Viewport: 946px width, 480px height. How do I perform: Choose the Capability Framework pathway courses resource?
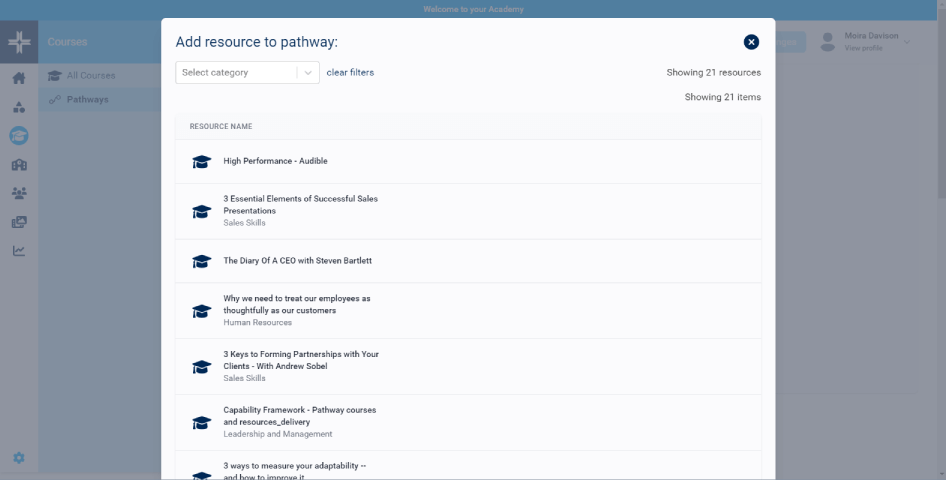[x=299, y=416]
